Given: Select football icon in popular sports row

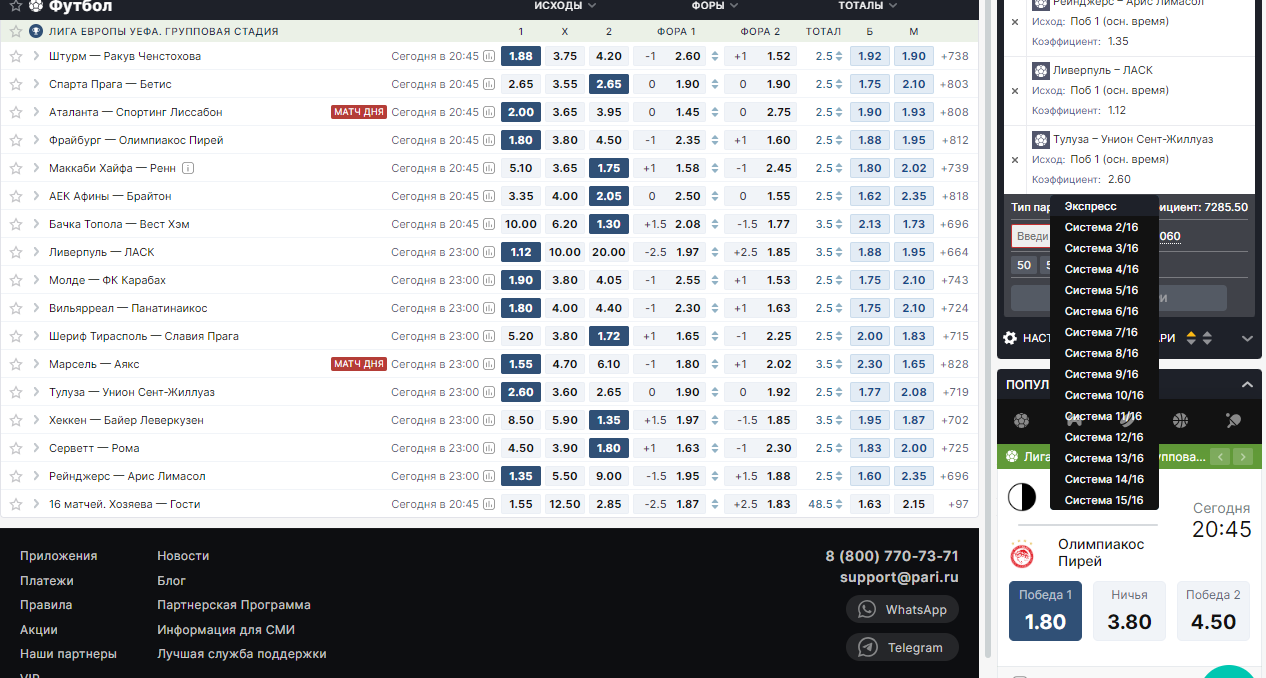Looking at the screenshot, I should tap(1021, 421).
